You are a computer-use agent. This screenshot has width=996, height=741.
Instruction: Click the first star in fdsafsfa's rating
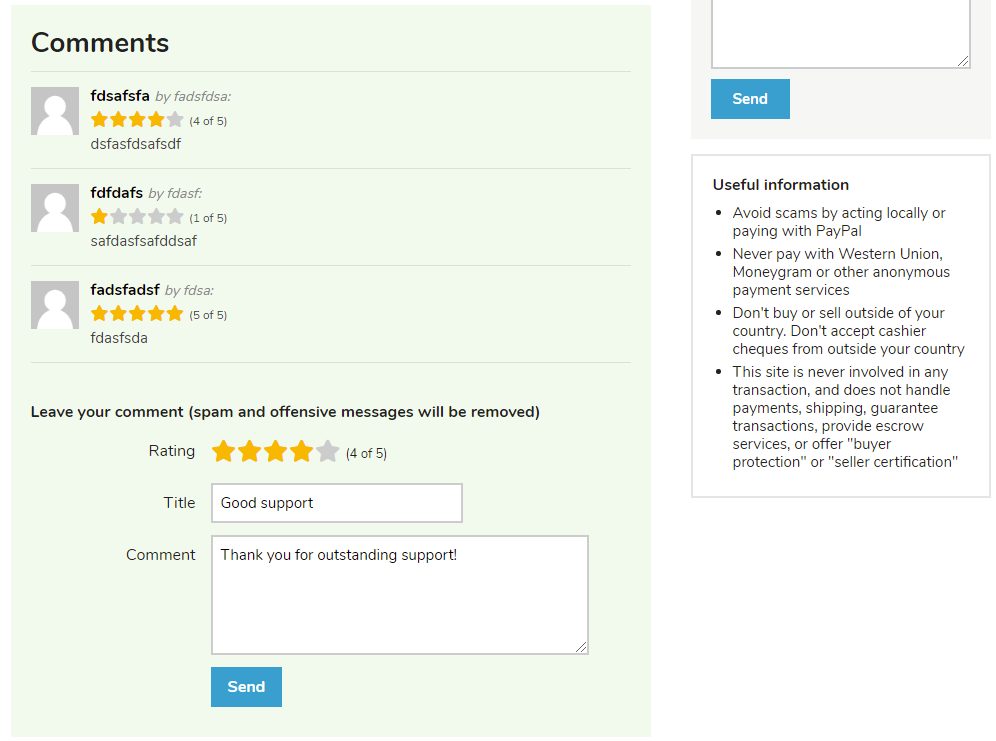pyautogui.click(x=98, y=119)
